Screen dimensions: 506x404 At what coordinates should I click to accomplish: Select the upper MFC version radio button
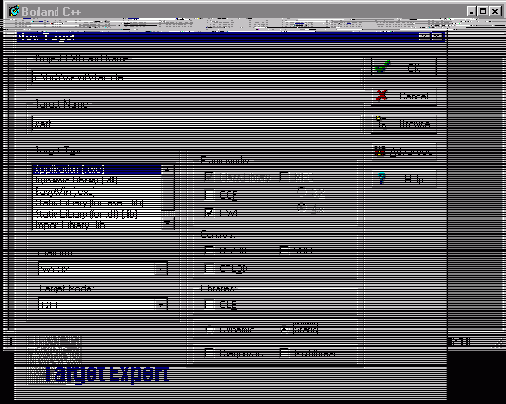pos(301,191)
